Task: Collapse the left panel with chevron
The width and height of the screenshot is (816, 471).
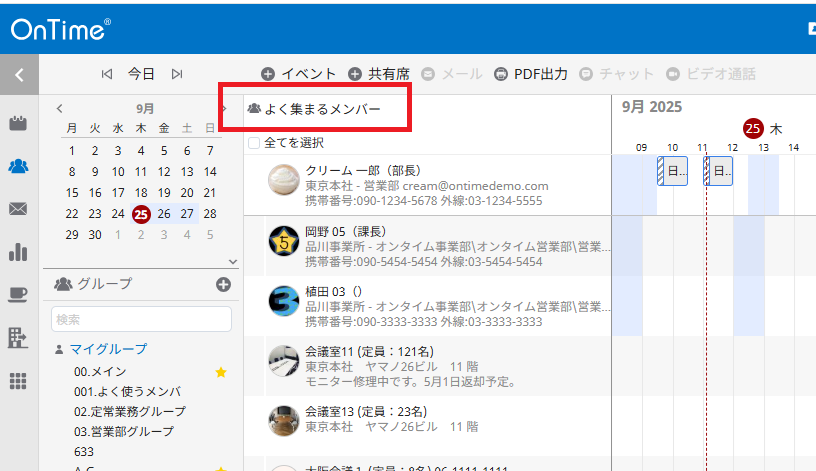Action: pyautogui.click(x=19, y=74)
